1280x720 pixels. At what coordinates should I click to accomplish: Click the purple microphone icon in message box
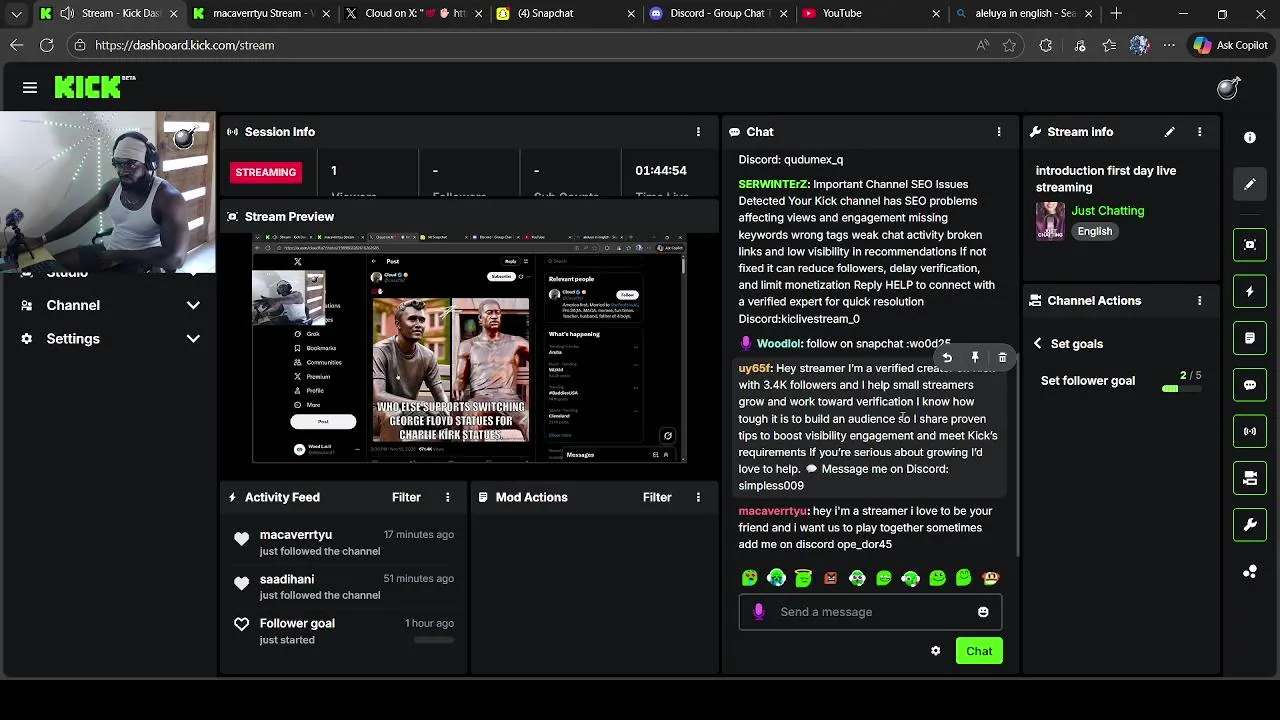tap(758, 612)
